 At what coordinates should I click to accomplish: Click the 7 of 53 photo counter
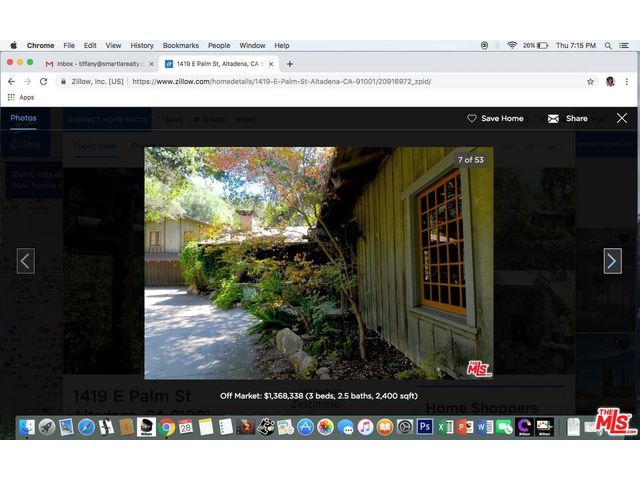(471, 160)
